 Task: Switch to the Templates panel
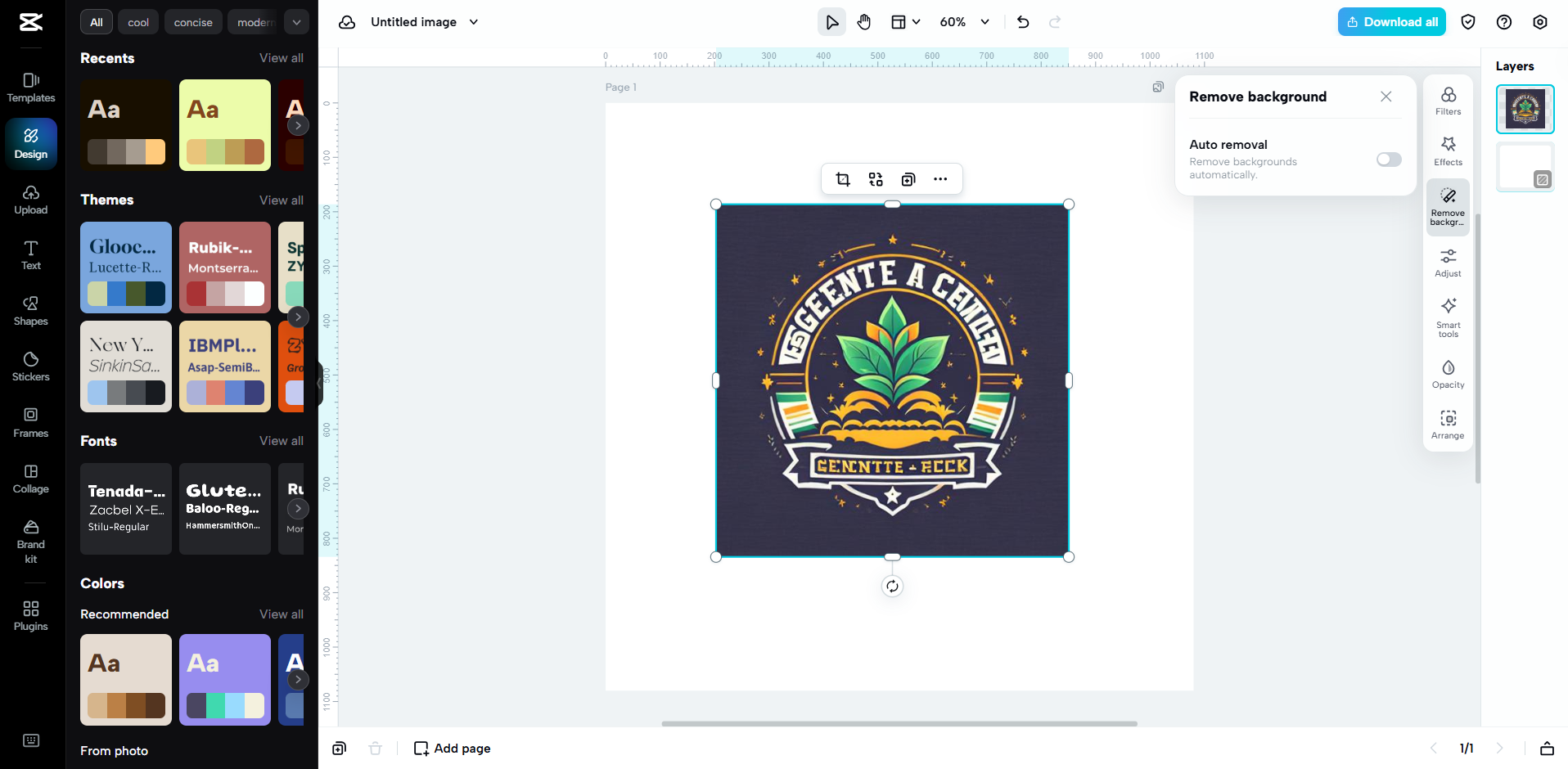point(30,87)
